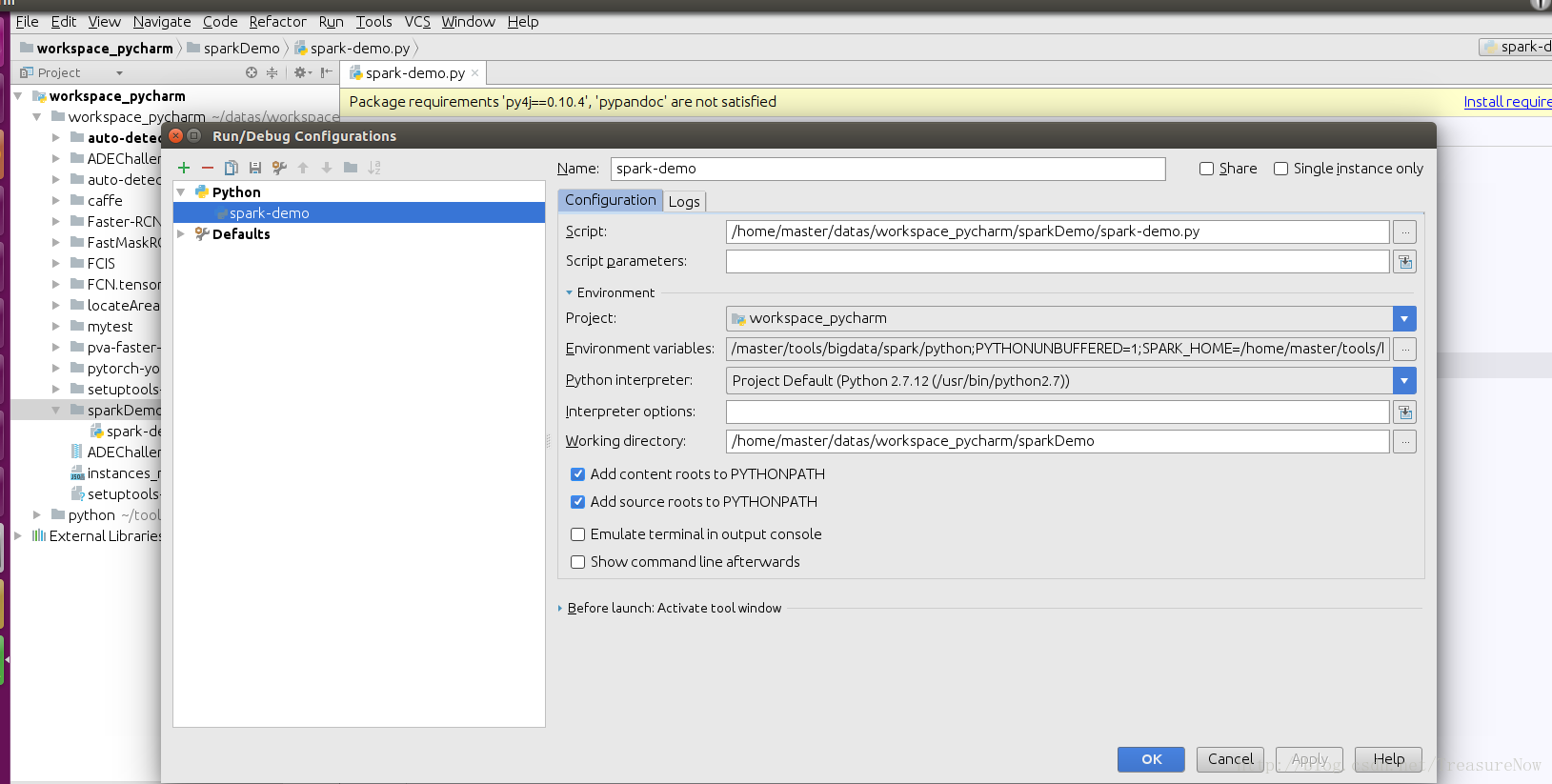Close the spark-demo.py editor tab

475,73
